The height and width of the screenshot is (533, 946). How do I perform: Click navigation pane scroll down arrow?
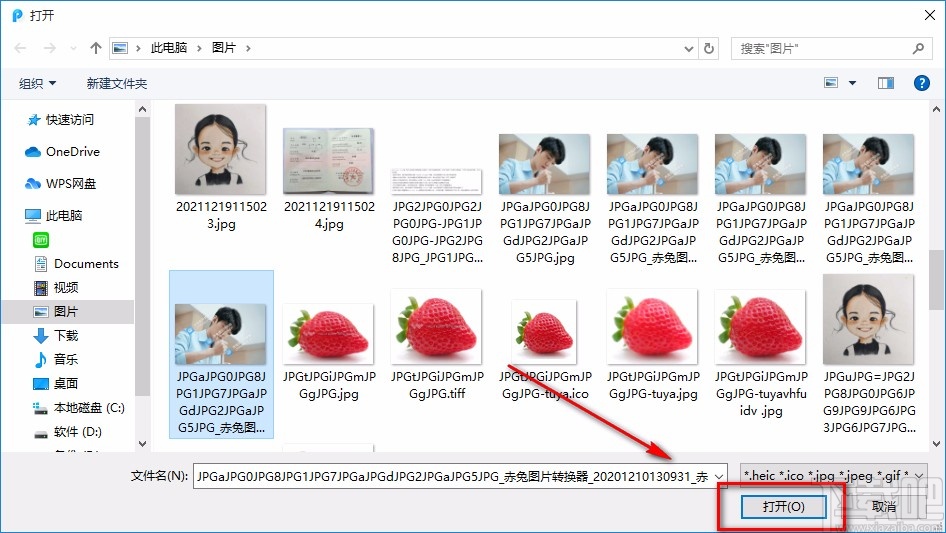(x=142, y=444)
